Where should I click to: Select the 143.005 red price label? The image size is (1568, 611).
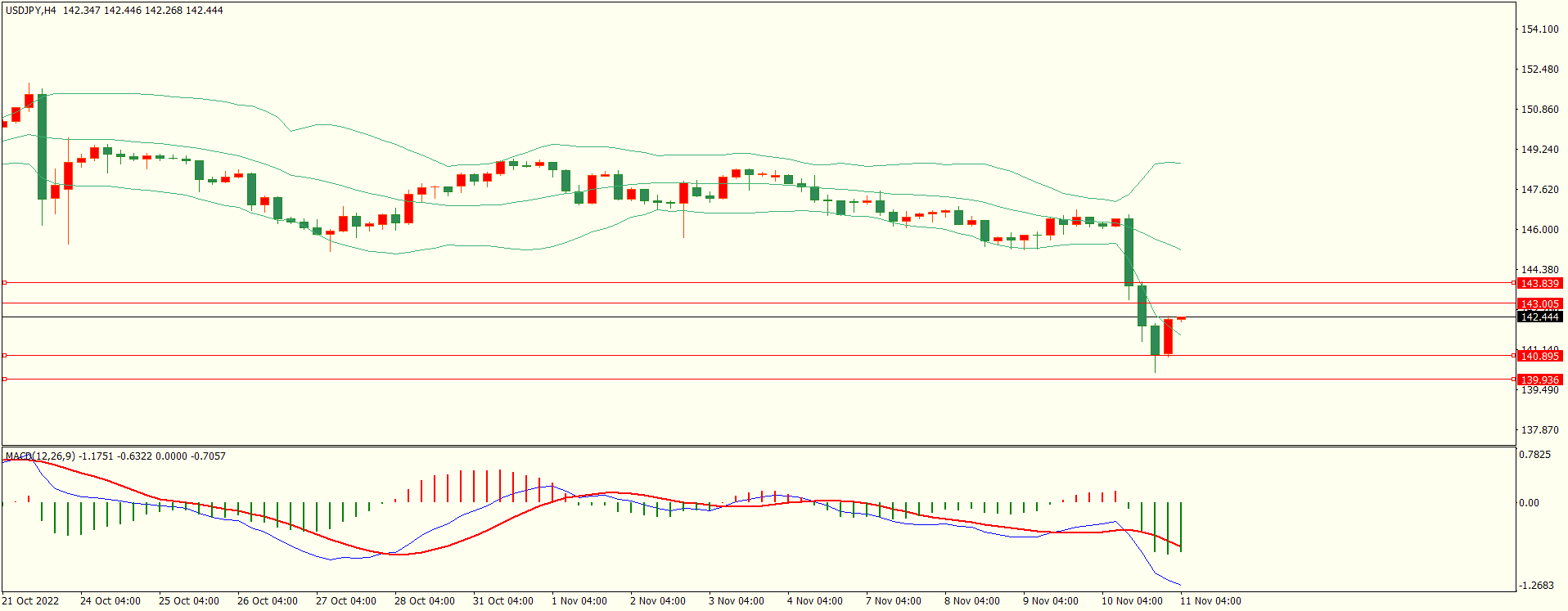point(1539,303)
